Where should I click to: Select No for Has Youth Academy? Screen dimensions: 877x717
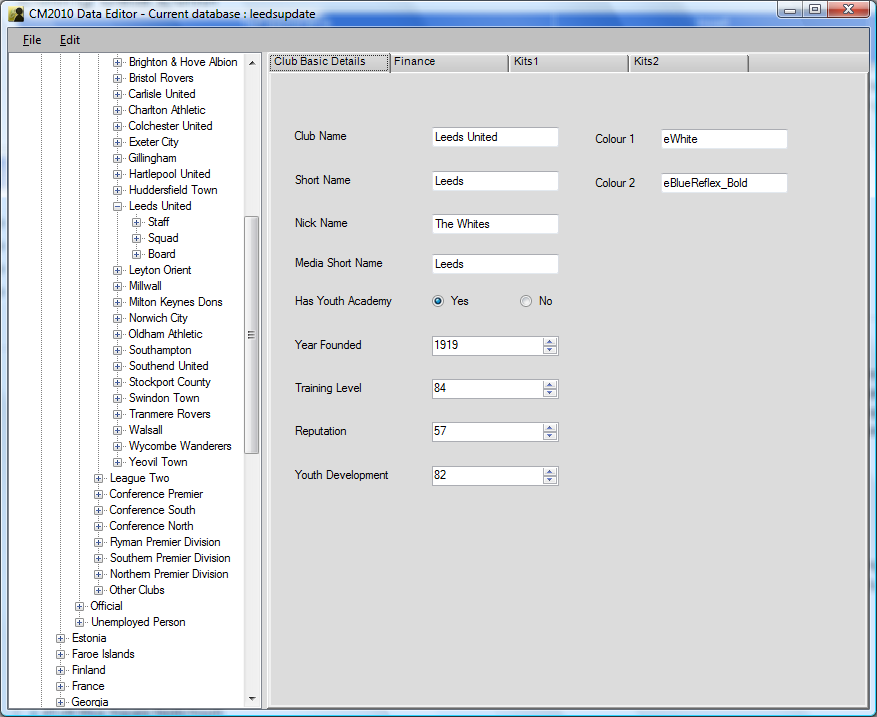click(x=526, y=301)
